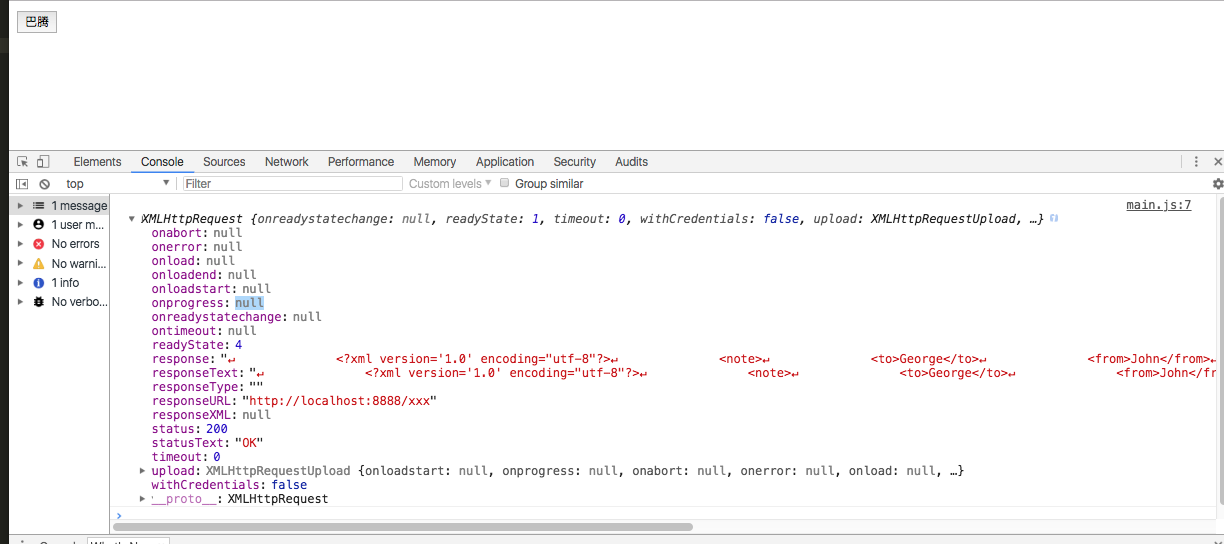
Task: Open the top context dropdown
Action: point(117,184)
